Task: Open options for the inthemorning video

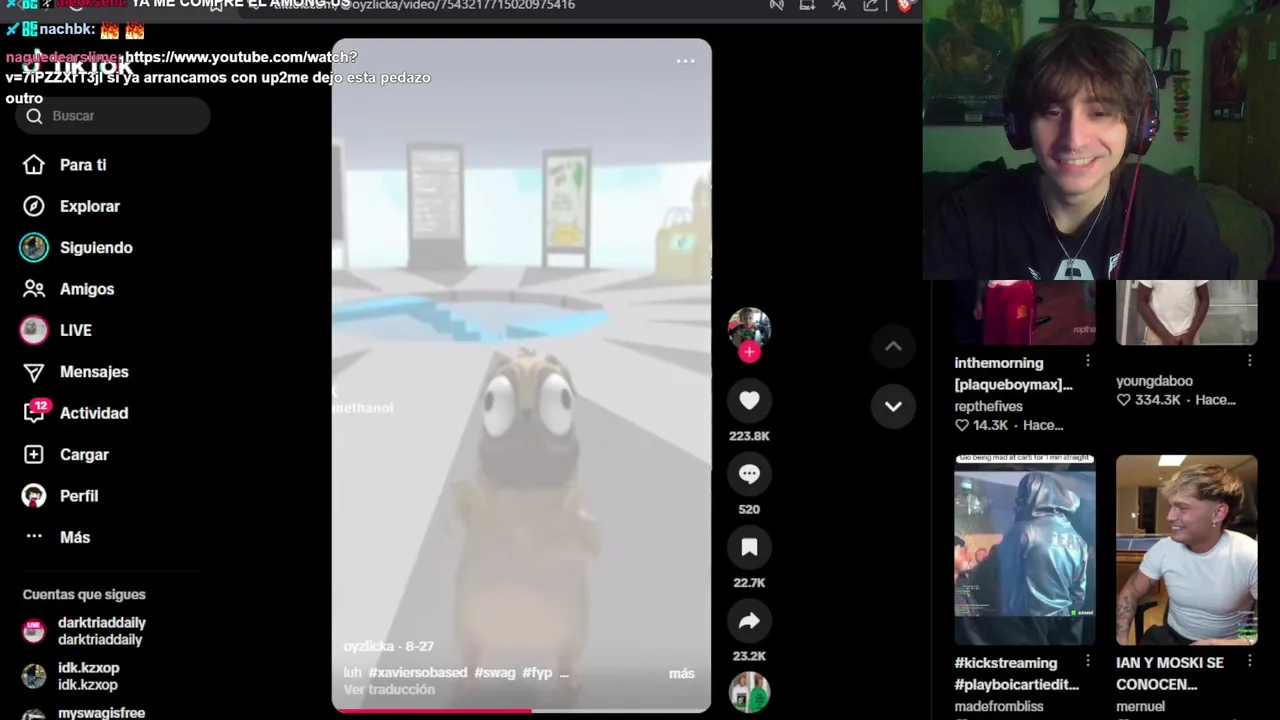Action: 1088,362
